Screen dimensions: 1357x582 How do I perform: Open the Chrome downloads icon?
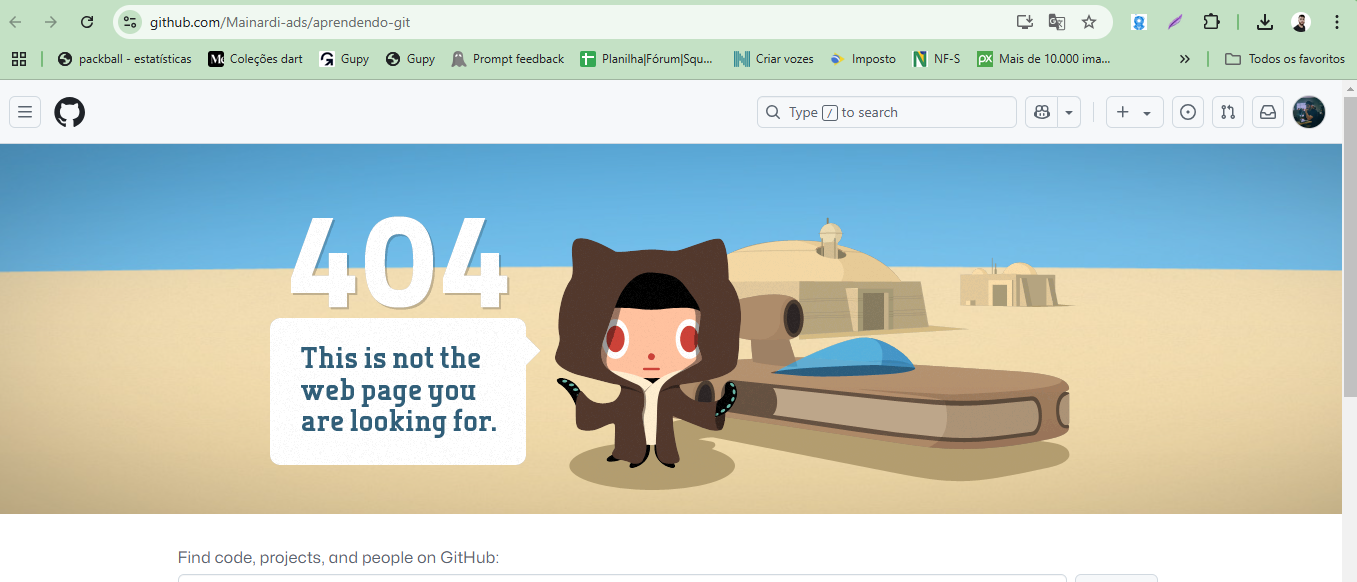tap(1265, 22)
